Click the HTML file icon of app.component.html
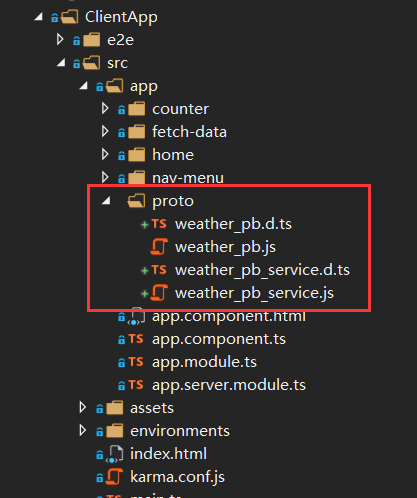This screenshot has width=417, height=498. (136, 316)
